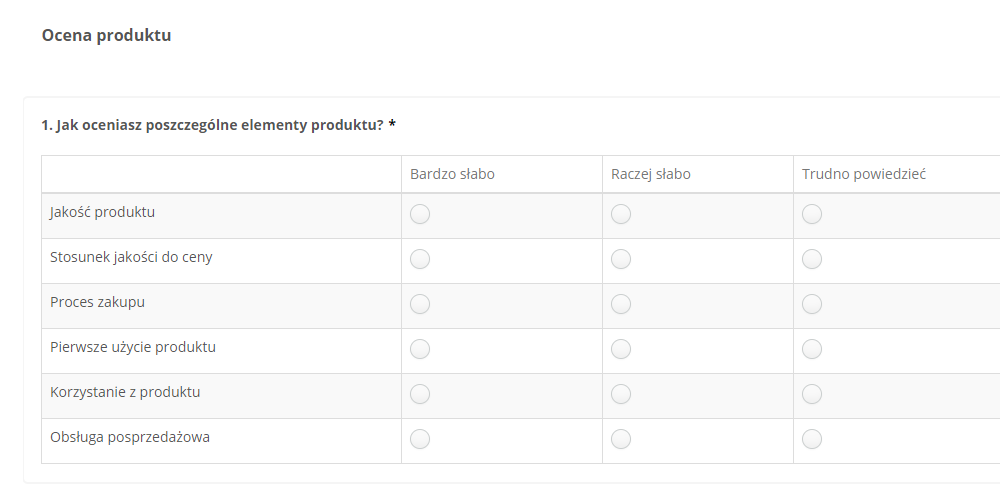The width and height of the screenshot is (1000, 500).
Task: Select Raczej słabo for Stosunek jakości do ceny
Action: [621, 259]
